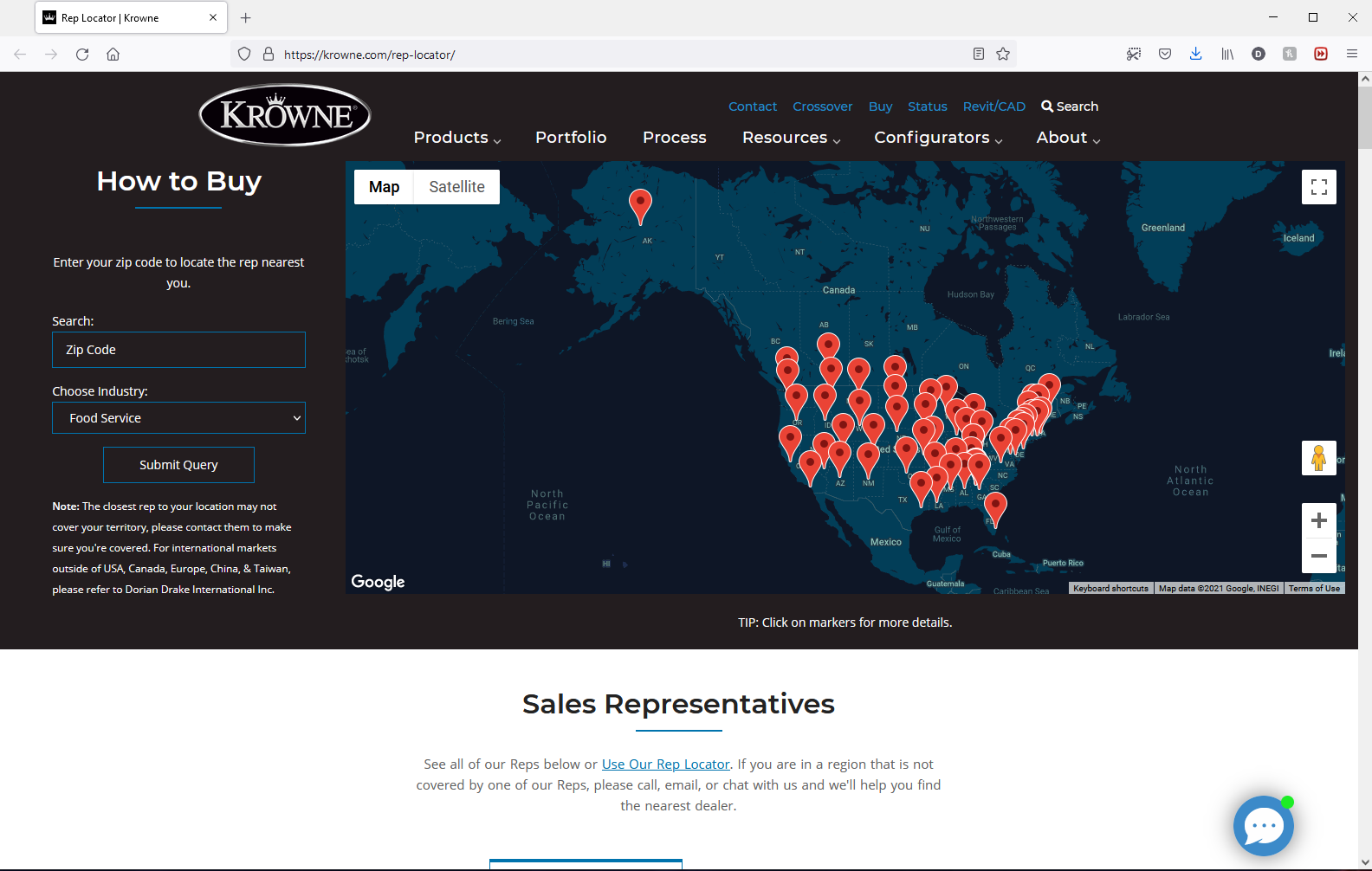The width and height of the screenshot is (1372, 871).
Task: Save page to Pocket
Action: pos(1165,54)
